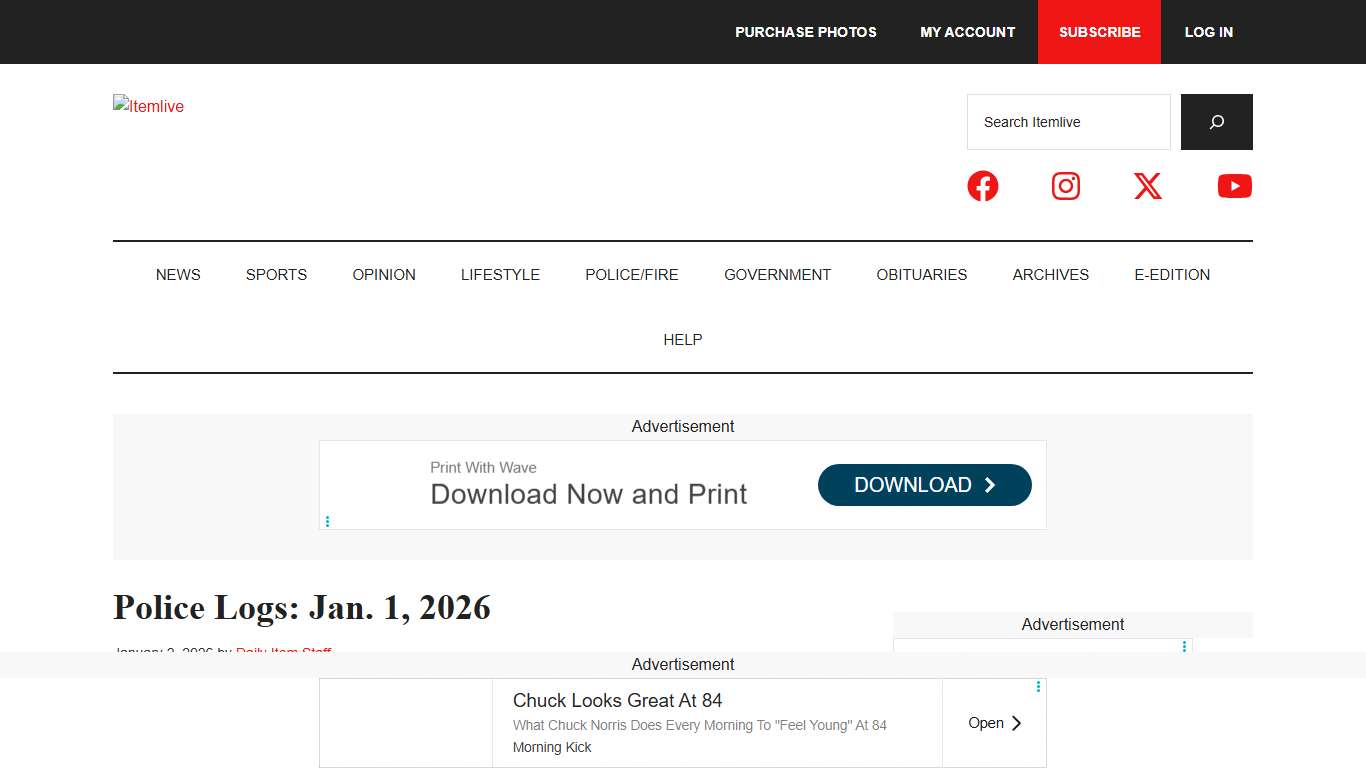Open the Obituaries section
This screenshot has height=768, width=1366.
tap(921, 275)
